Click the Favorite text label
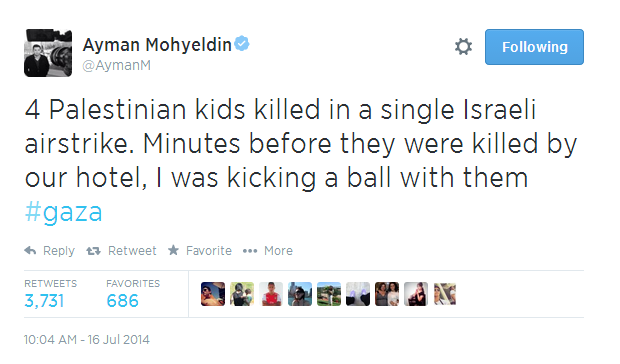 click(x=209, y=251)
